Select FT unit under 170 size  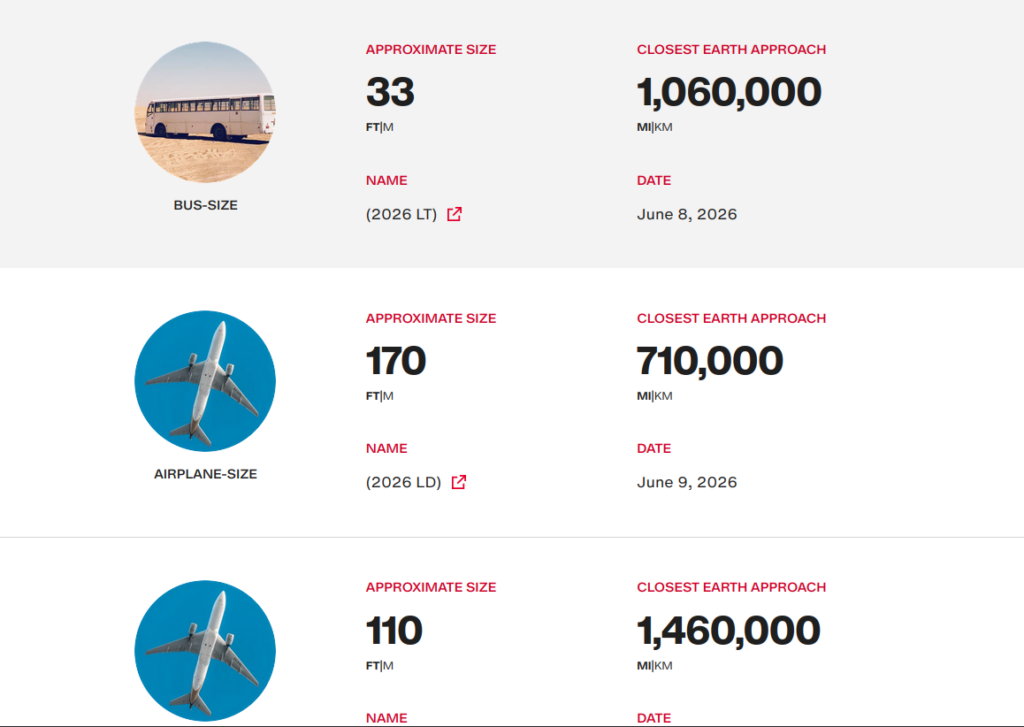tap(372, 396)
